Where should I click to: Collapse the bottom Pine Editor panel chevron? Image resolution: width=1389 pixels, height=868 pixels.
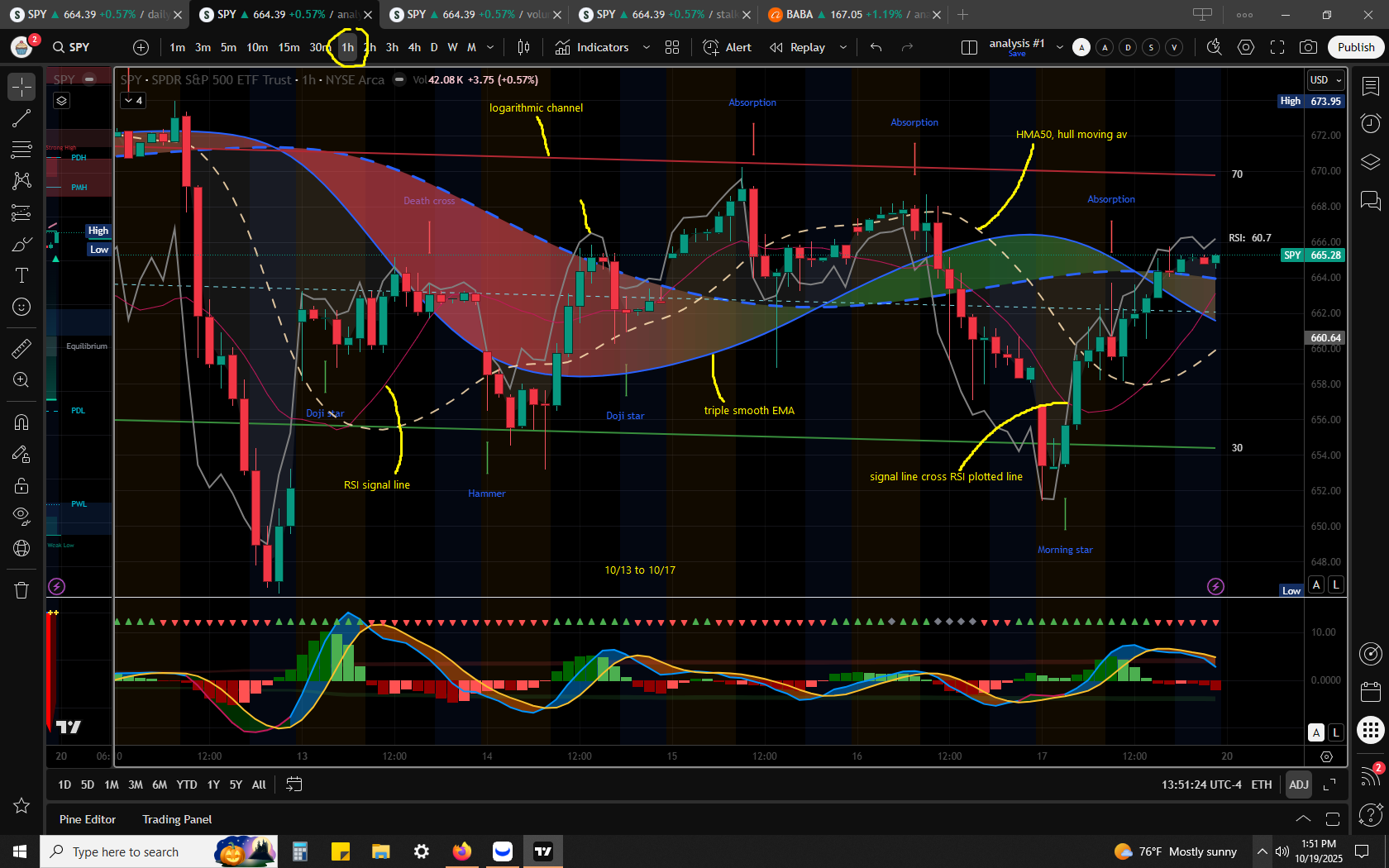tap(1303, 819)
